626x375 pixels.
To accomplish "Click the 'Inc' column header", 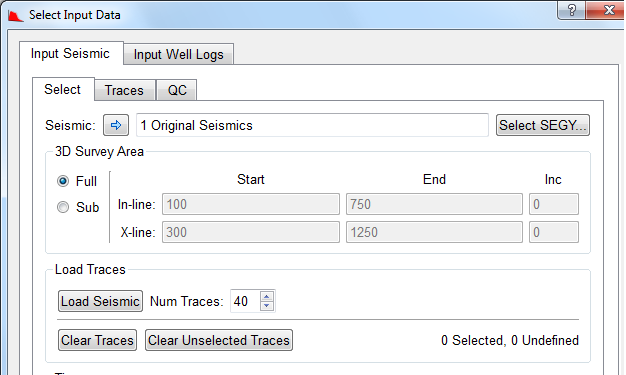I will 553,179.
